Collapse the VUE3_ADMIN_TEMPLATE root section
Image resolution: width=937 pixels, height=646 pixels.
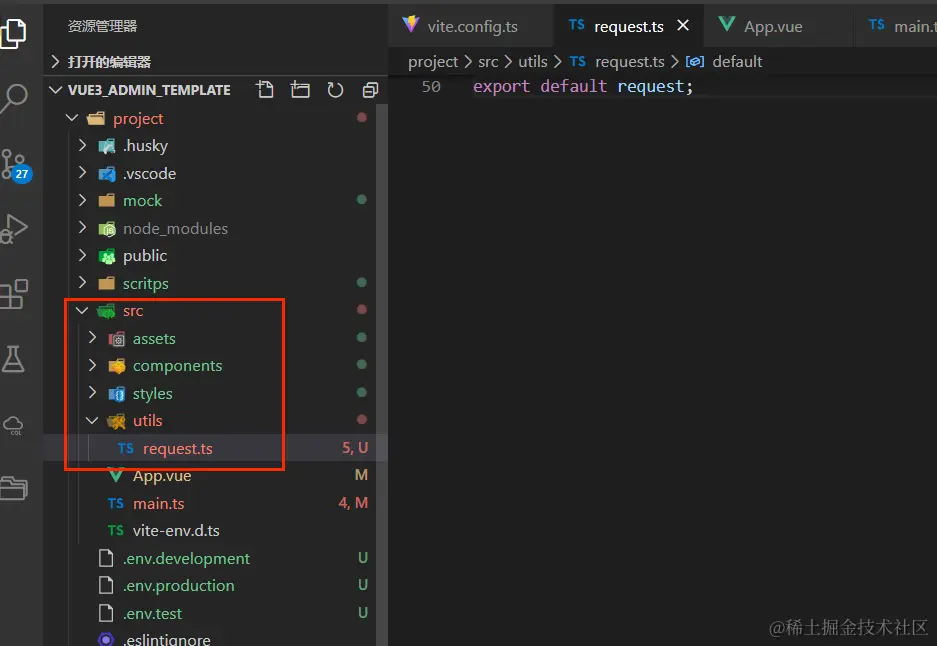(x=56, y=90)
